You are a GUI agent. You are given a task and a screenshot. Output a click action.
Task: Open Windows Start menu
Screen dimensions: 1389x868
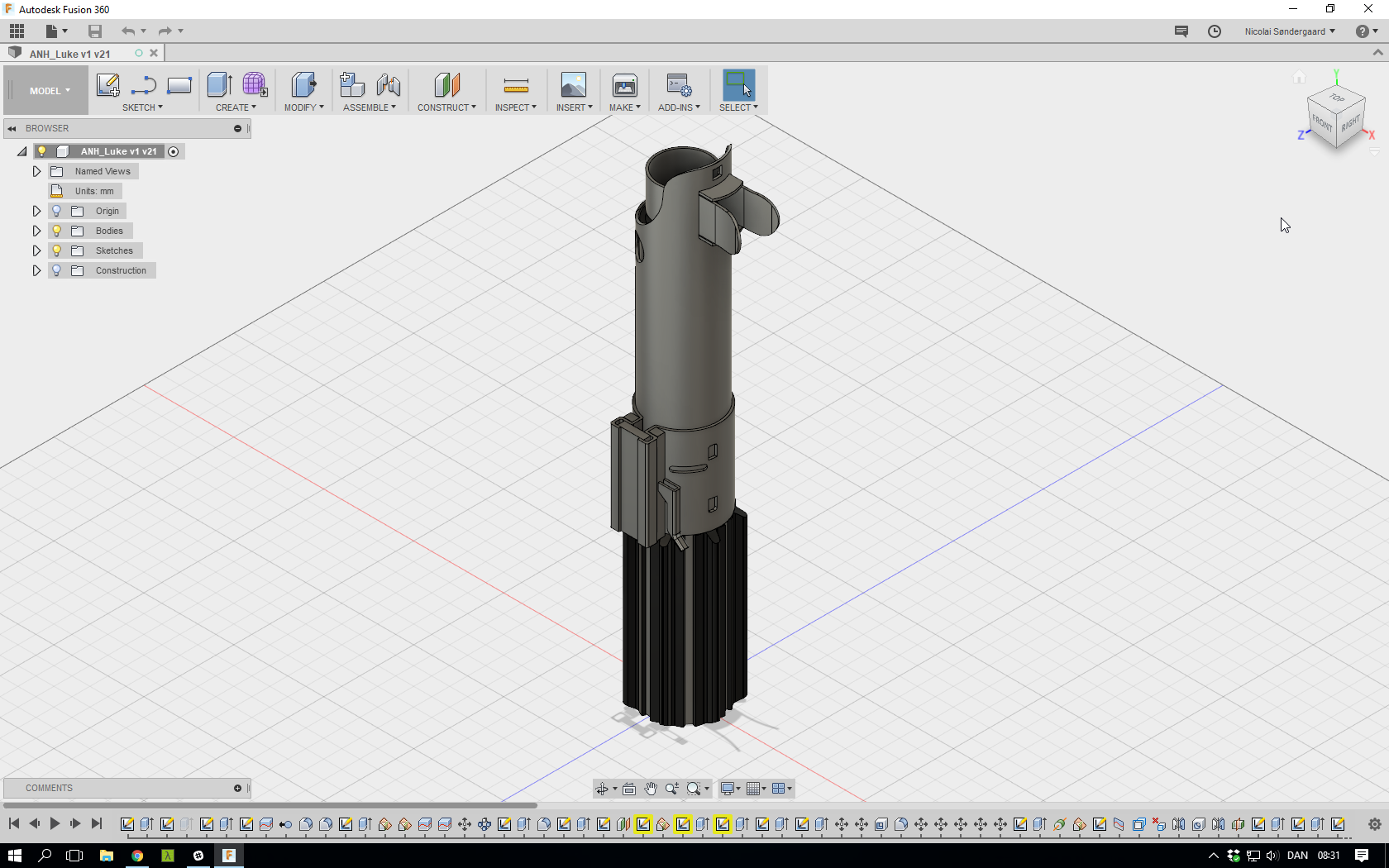[x=15, y=856]
